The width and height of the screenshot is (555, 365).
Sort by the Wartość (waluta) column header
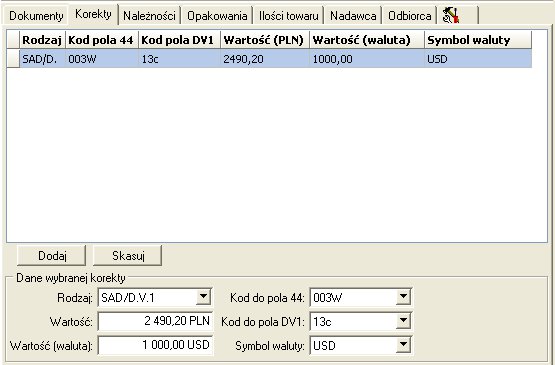[x=367, y=40]
